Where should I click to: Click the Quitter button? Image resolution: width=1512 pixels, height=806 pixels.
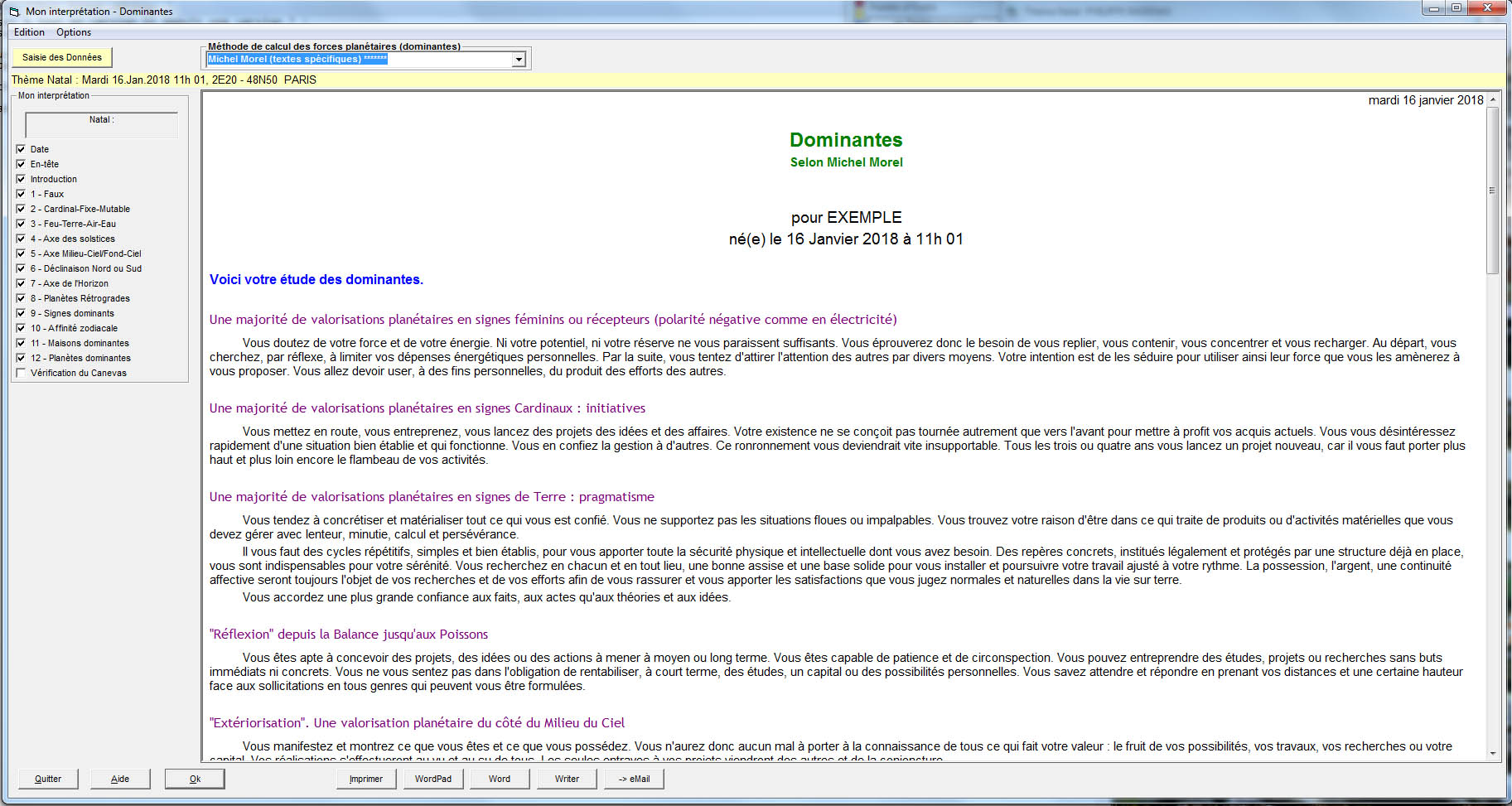pos(48,779)
